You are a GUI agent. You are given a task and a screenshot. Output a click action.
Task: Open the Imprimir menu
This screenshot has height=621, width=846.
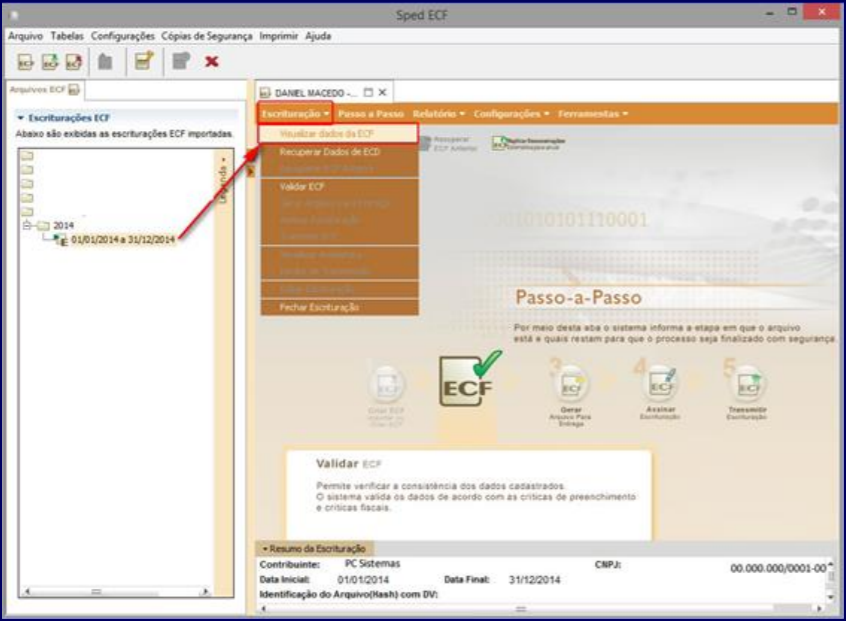(x=278, y=36)
